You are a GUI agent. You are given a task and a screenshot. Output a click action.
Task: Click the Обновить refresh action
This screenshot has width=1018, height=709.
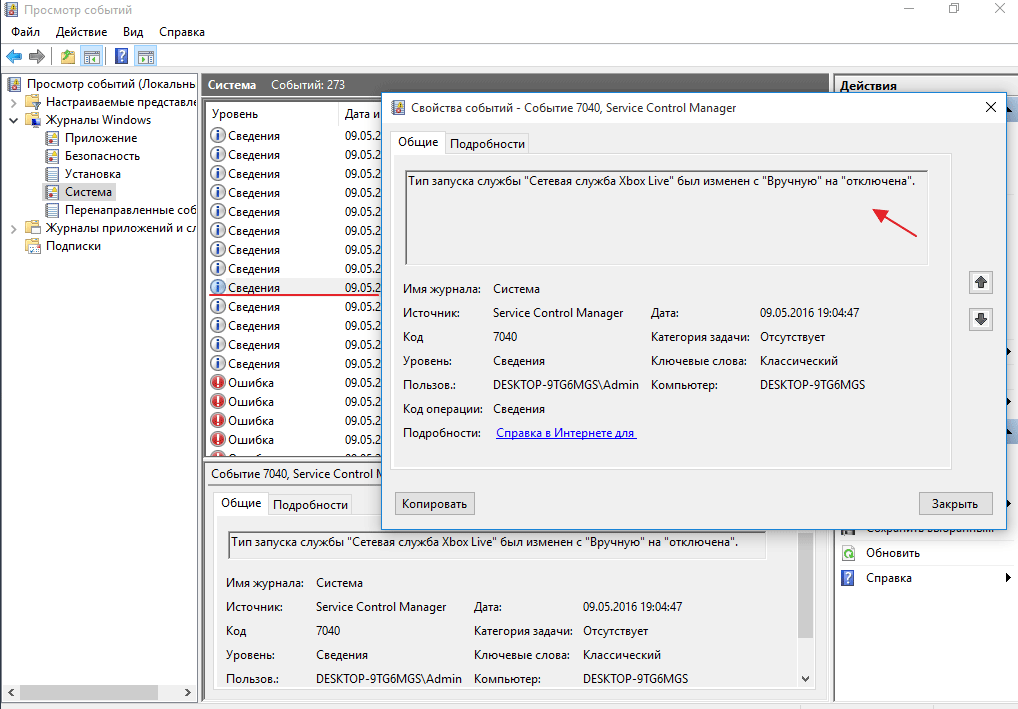coord(894,553)
